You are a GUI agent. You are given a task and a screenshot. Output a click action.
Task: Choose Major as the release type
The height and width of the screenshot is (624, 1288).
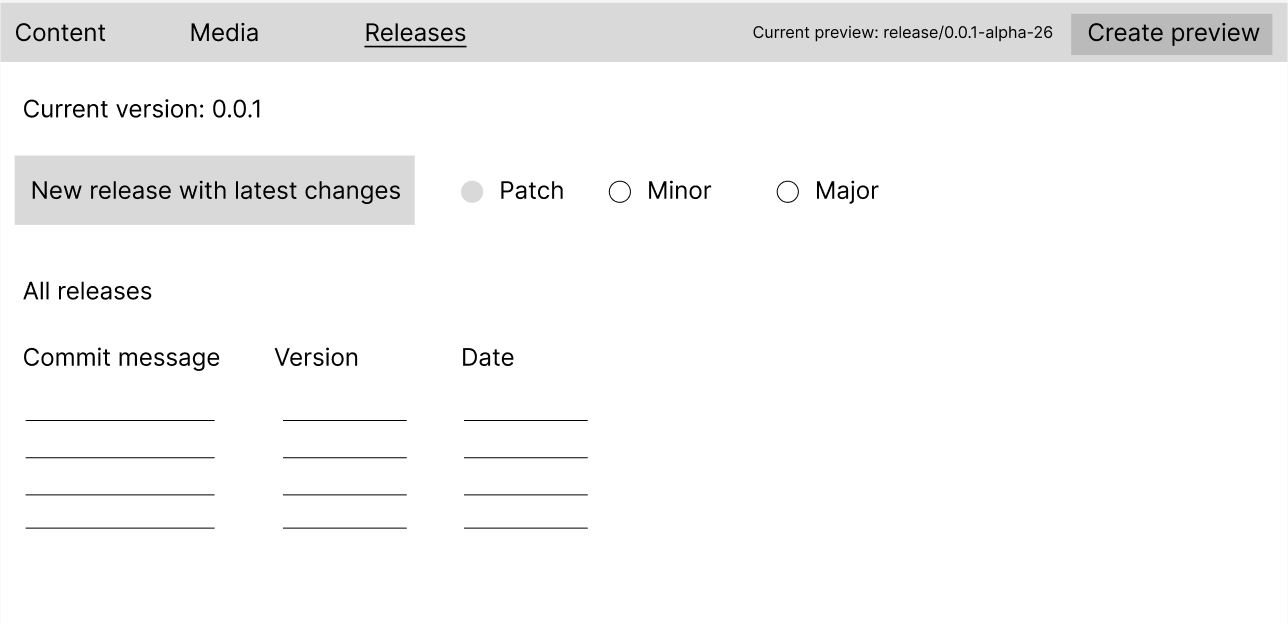coord(789,191)
